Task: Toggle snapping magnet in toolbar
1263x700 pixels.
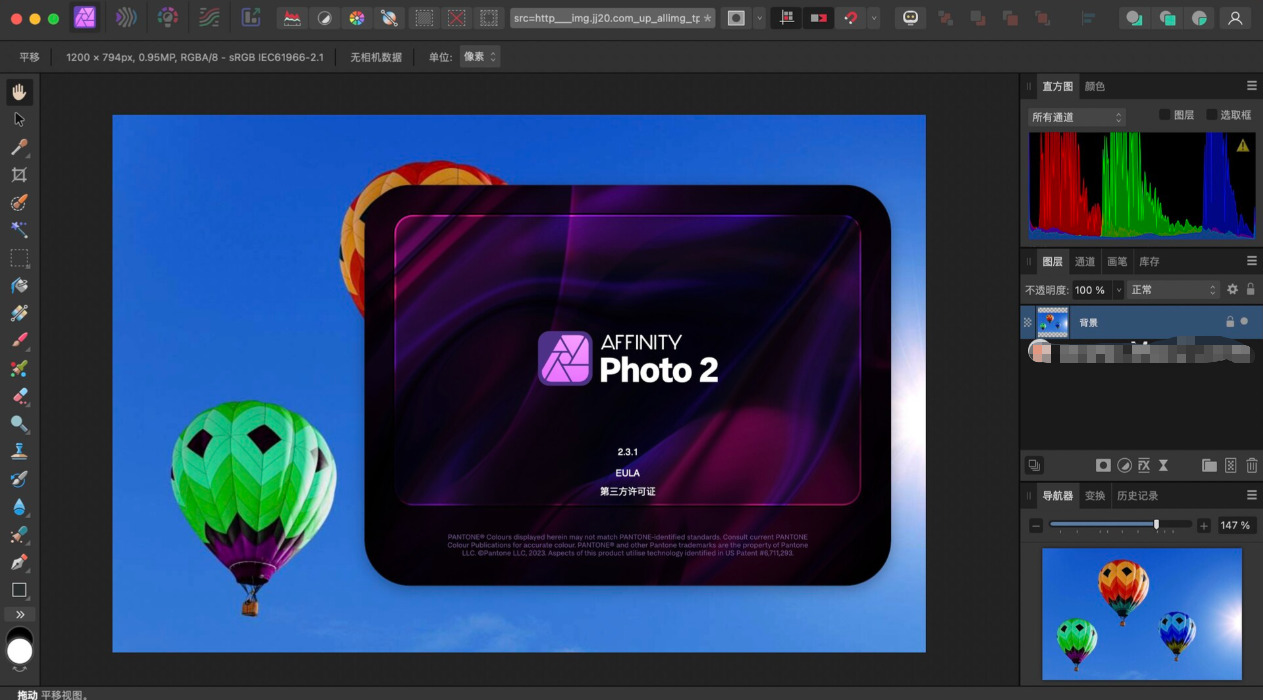Action: pyautogui.click(x=851, y=18)
